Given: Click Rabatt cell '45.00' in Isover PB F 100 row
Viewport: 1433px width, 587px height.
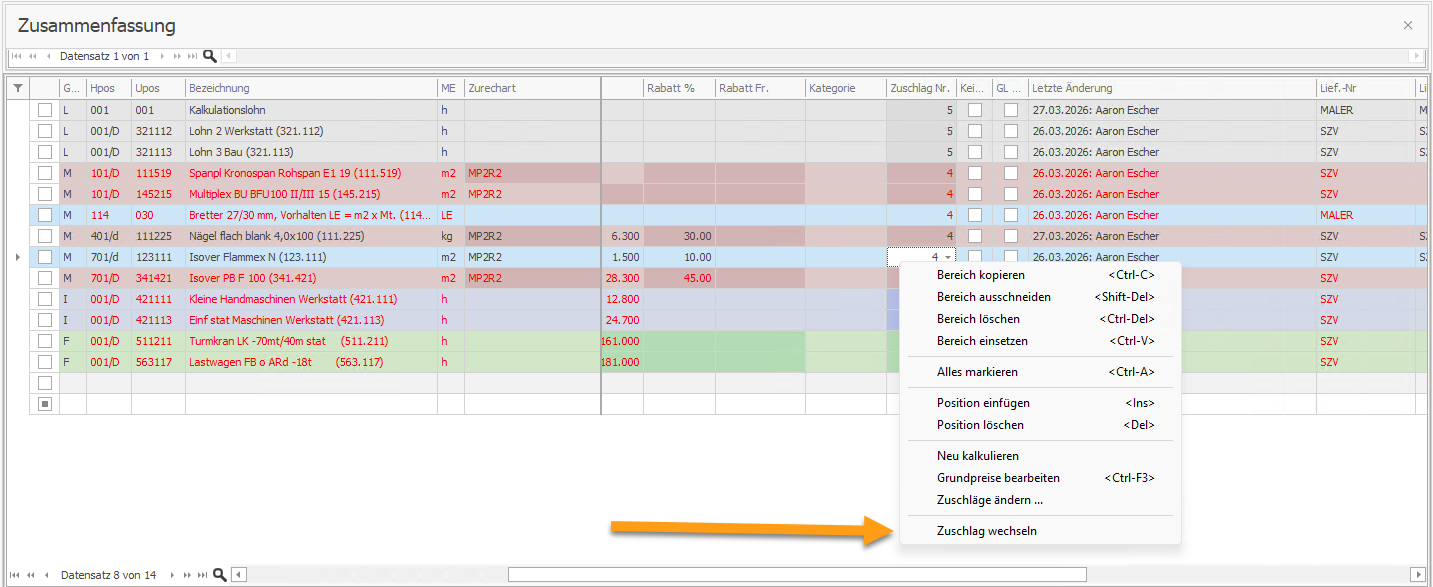Looking at the screenshot, I should tap(679, 278).
